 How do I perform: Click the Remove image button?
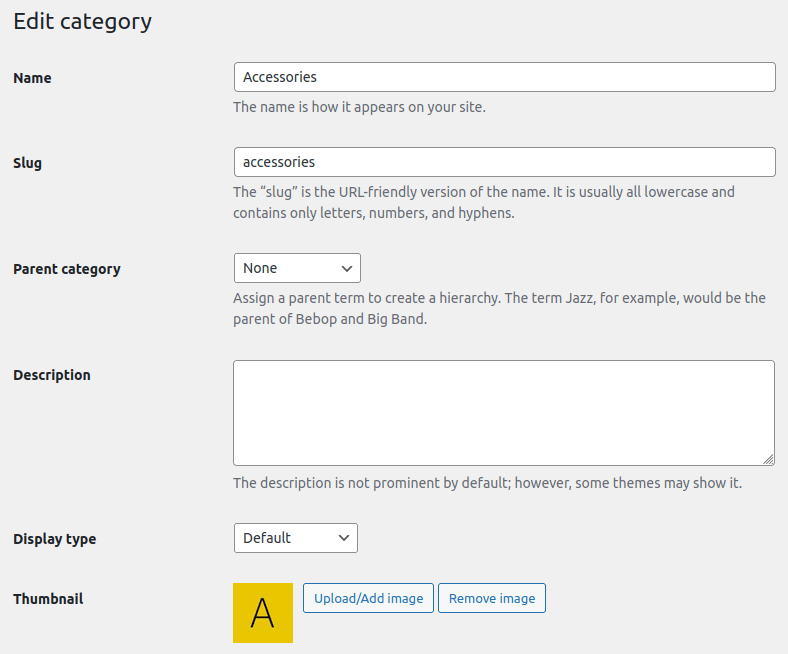point(492,598)
